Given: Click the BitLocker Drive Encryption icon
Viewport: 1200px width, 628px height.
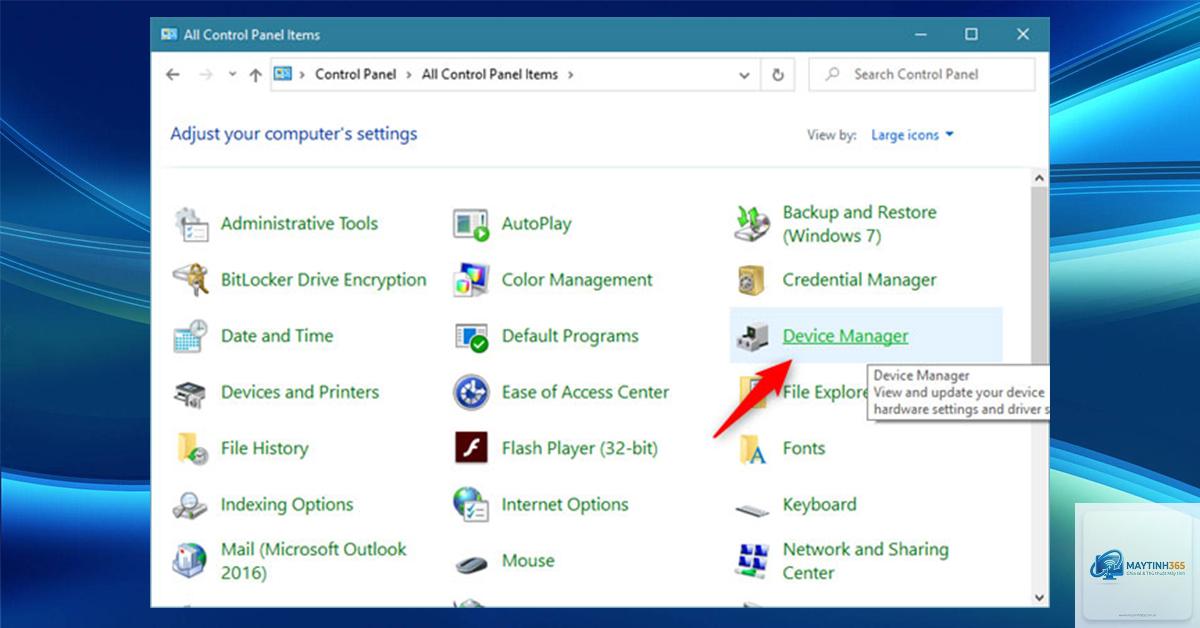Looking at the screenshot, I should [x=190, y=280].
